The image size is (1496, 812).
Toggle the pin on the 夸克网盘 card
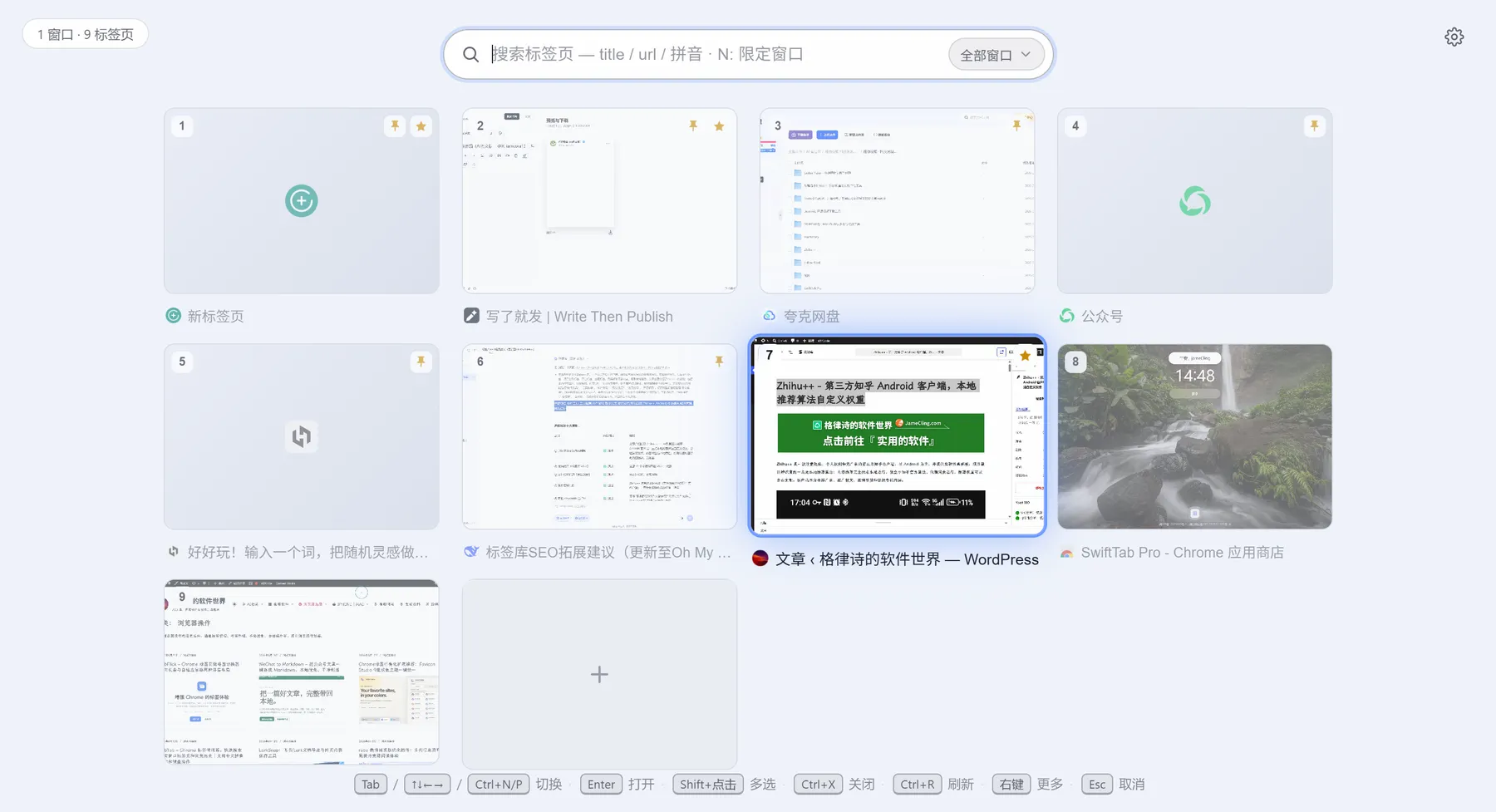pos(1016,126)
